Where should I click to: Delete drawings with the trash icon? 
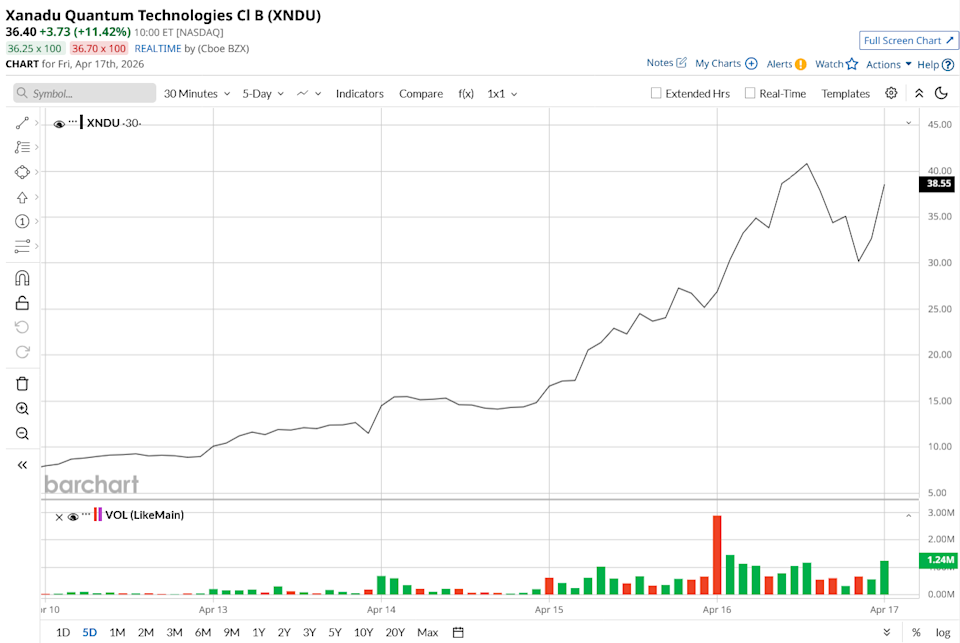(22, 384)
